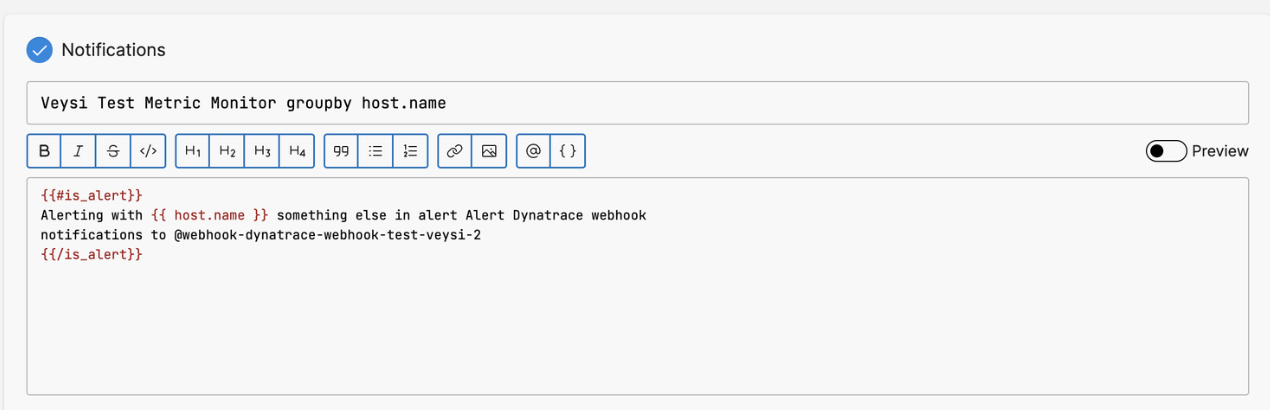Click the Notifications section heading
Viewport: 1270px width, 410px height.
click(x=113, y=50)
